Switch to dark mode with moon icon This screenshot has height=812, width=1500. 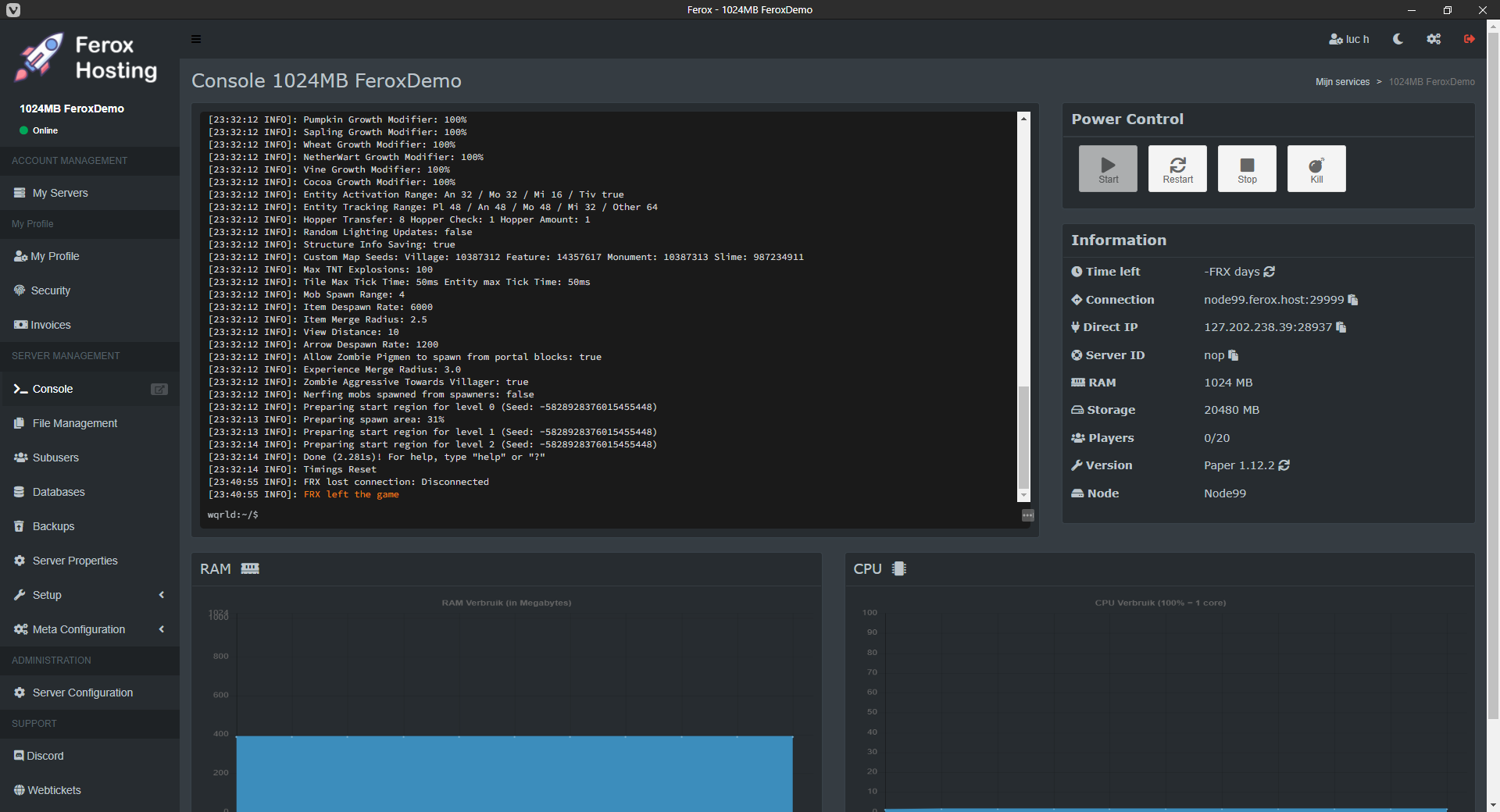1398,39
